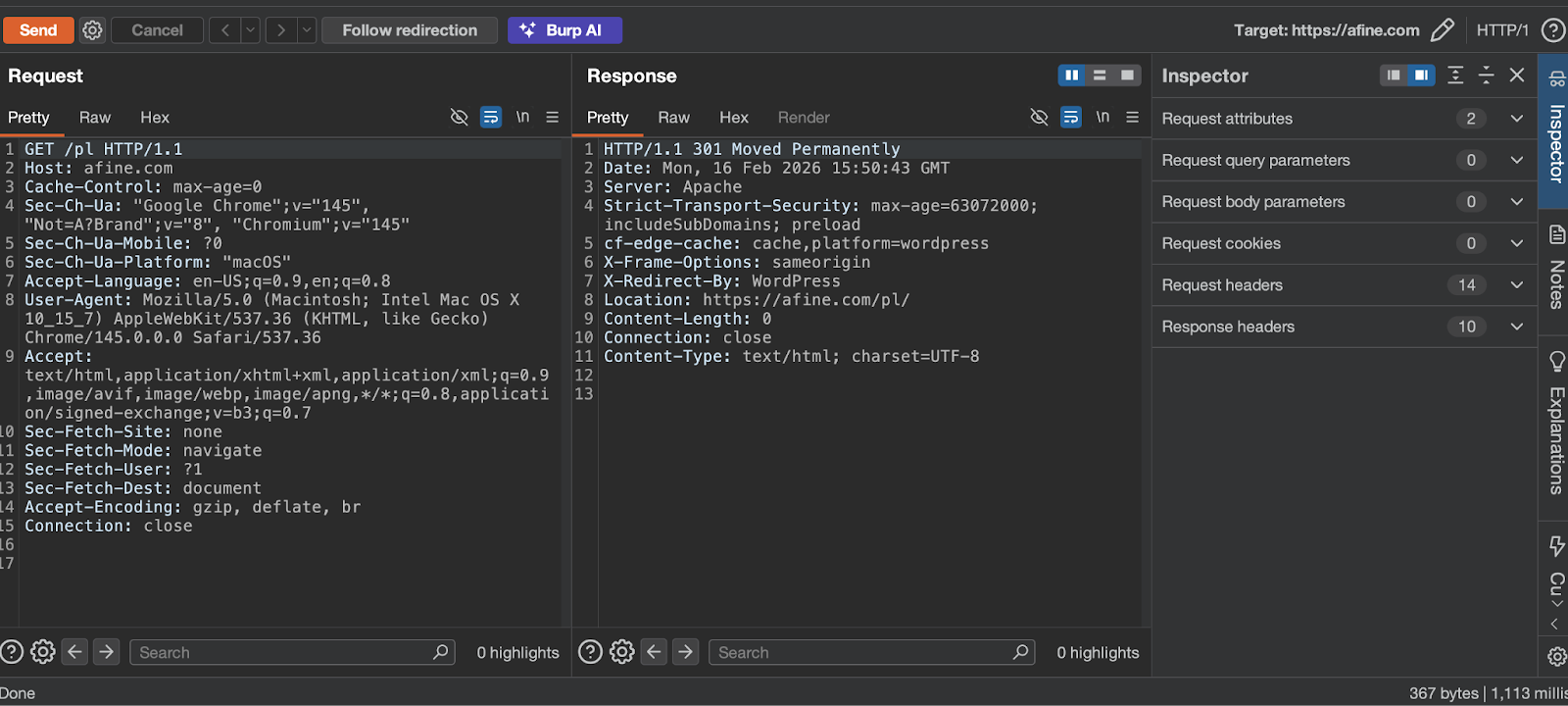Dock the Inspector on the right

[x=1421, y=76]
